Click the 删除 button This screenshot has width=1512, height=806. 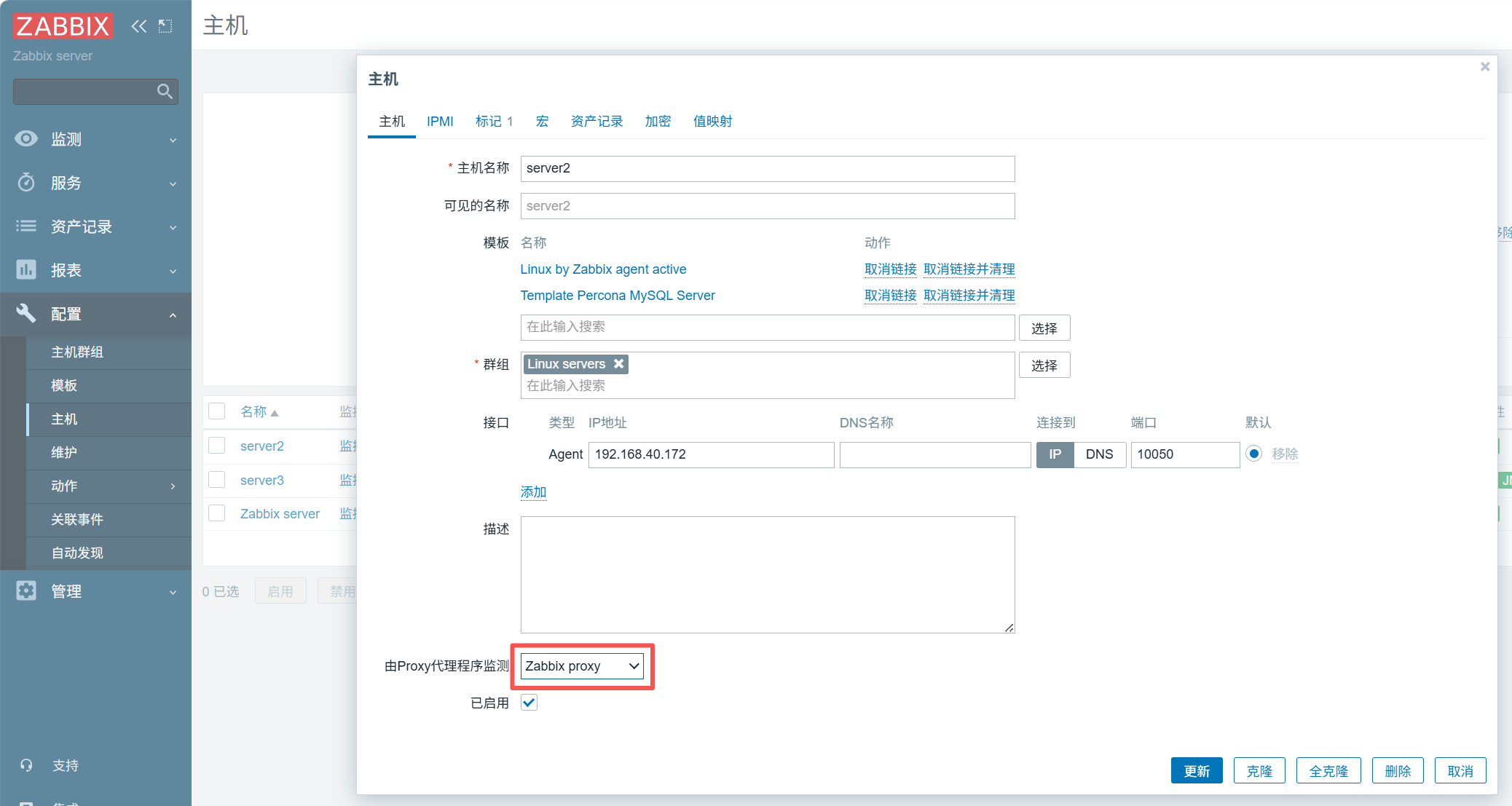1398,770
